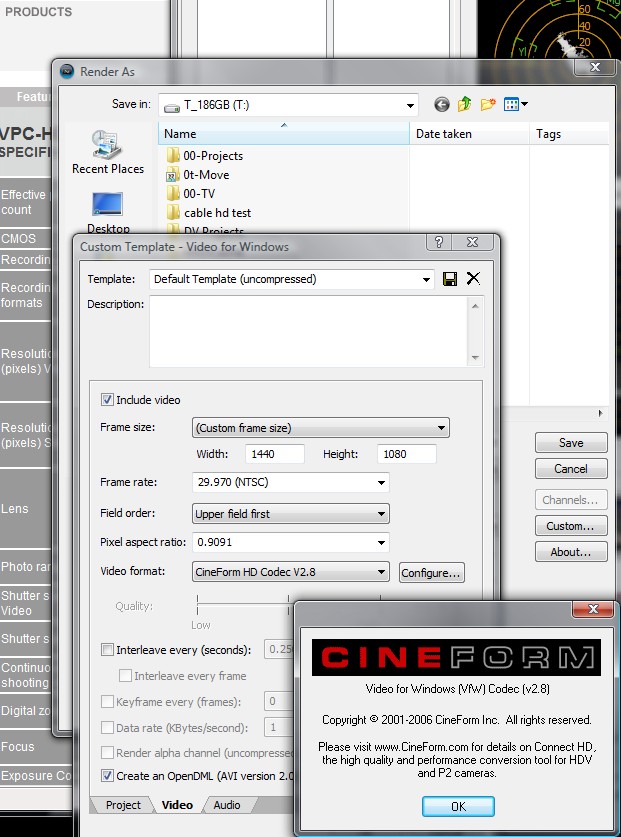Close the Custom Template dialog

473,242
